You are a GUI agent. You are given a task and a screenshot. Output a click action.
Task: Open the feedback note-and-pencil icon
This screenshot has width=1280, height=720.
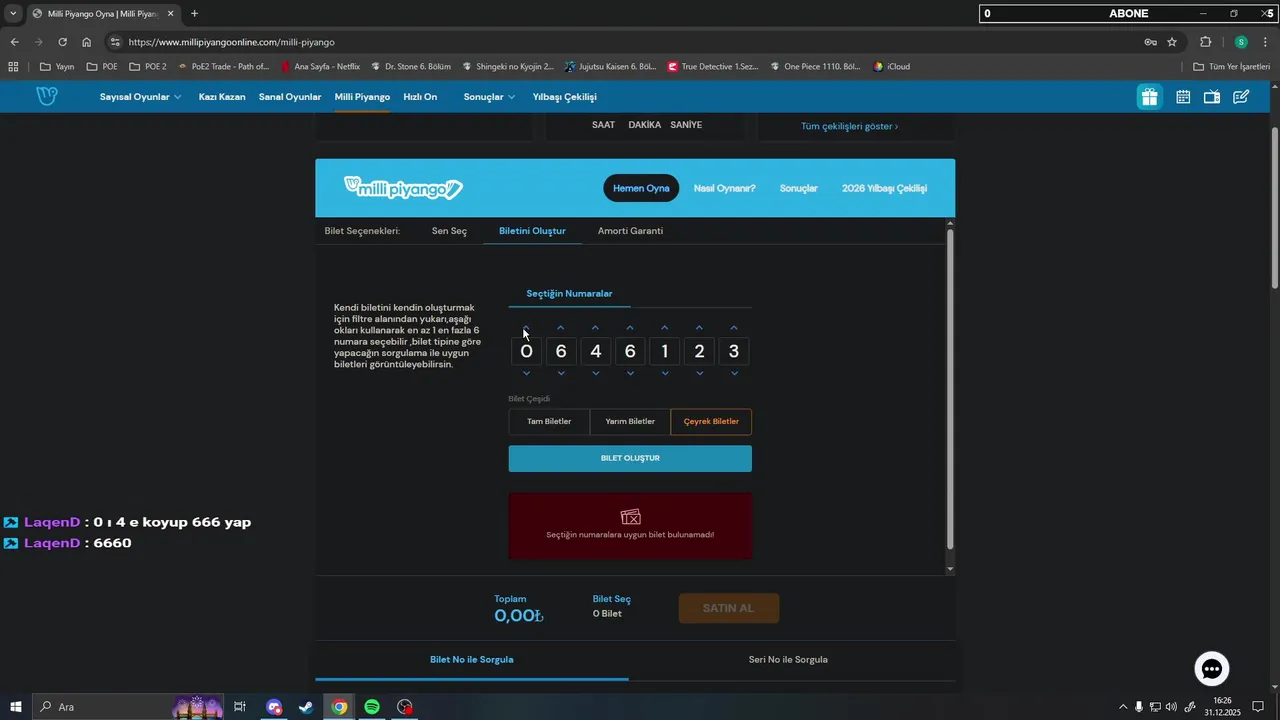tap(1241, 97)
